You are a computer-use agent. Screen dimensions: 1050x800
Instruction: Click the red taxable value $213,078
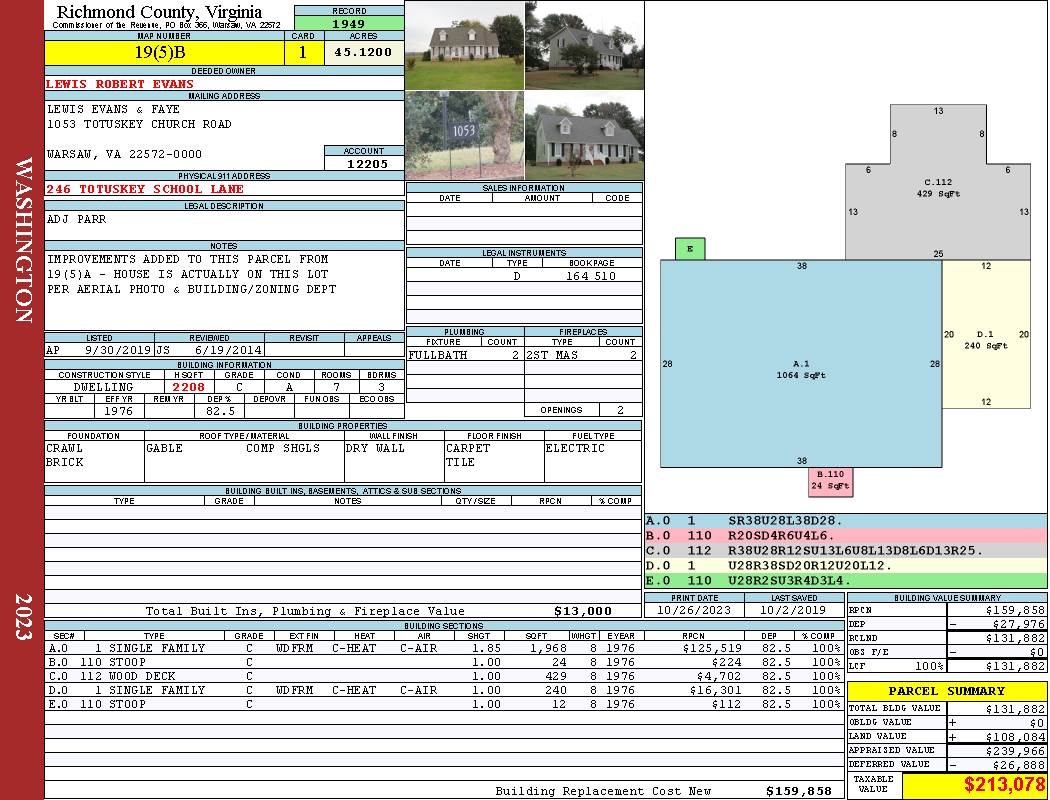975,785
